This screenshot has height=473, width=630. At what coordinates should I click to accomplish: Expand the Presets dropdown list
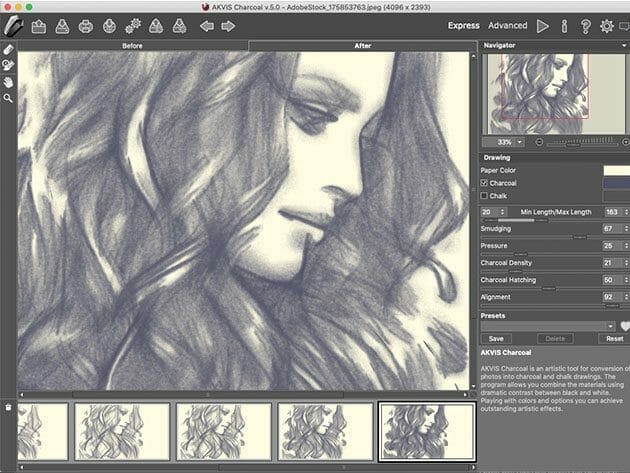610,326
